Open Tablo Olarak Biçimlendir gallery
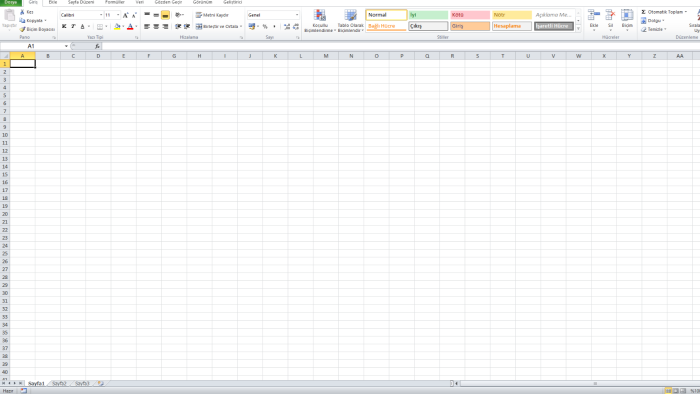This screenshot has width=700, height=394. 350,21
